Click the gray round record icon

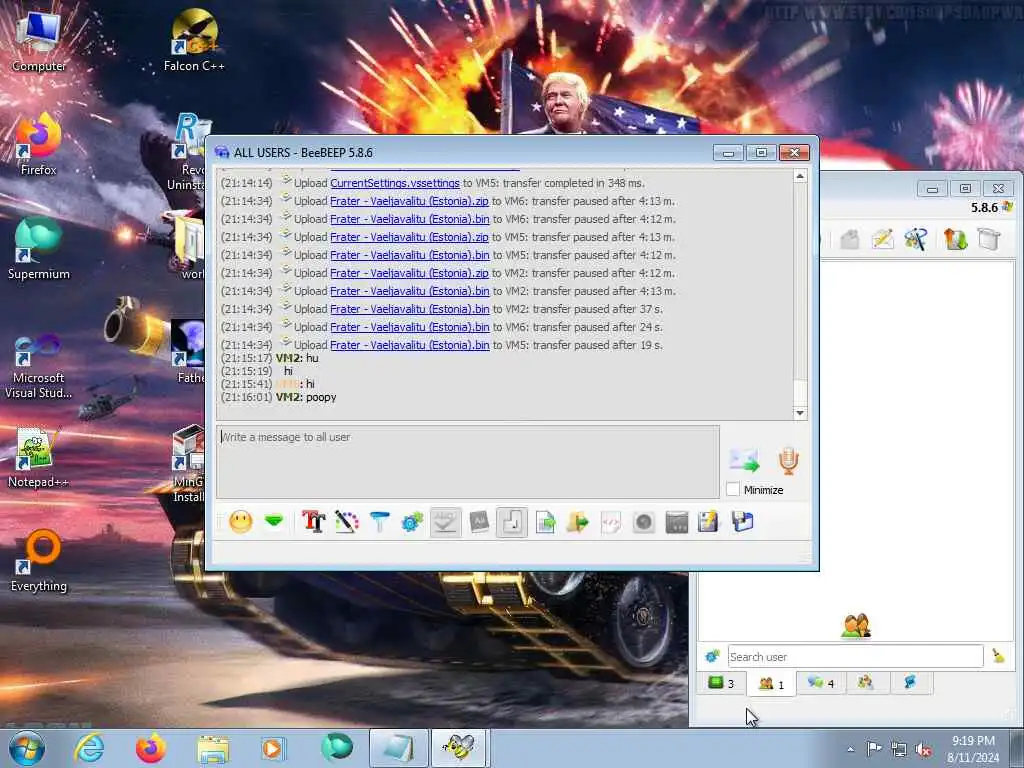644,522
